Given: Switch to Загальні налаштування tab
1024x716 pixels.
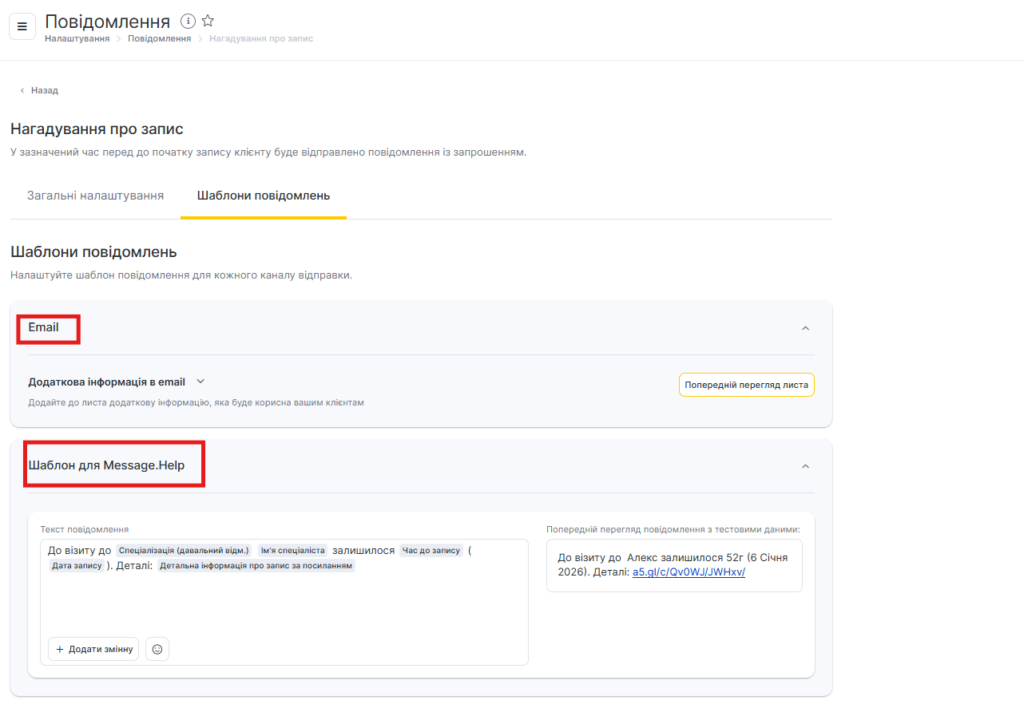Looking at the screenshot, I should [x=95, y=195].
